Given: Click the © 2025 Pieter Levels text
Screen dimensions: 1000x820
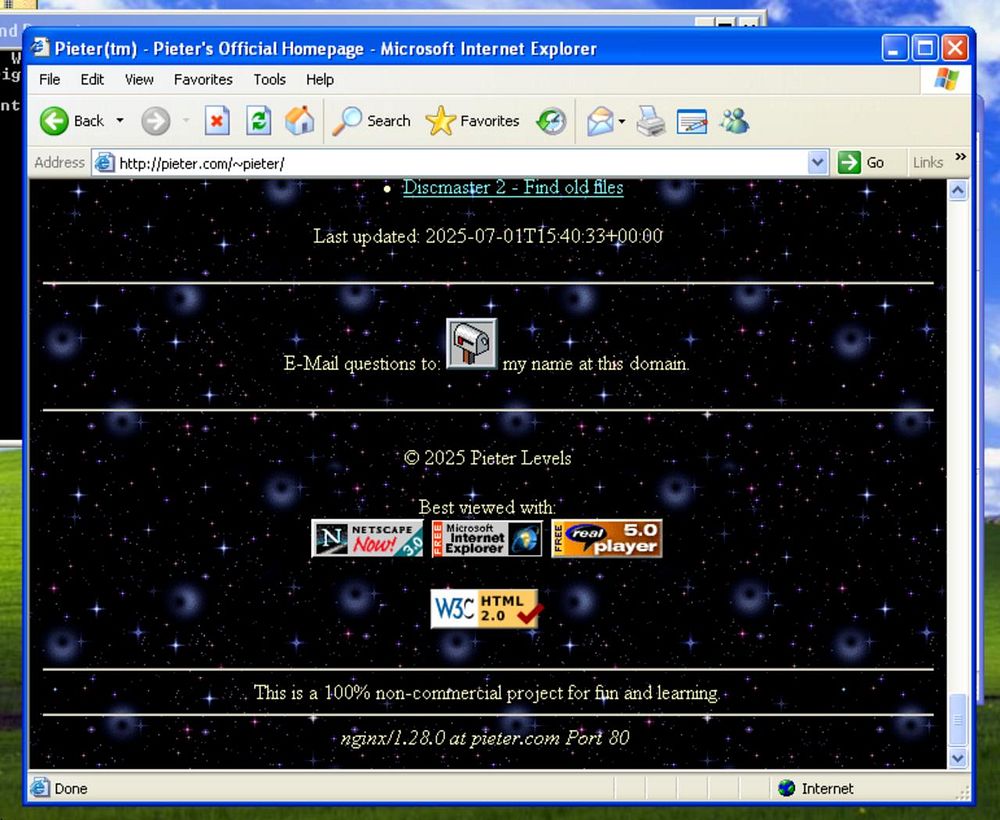Looking at the screenshot, I should (488, 458).
